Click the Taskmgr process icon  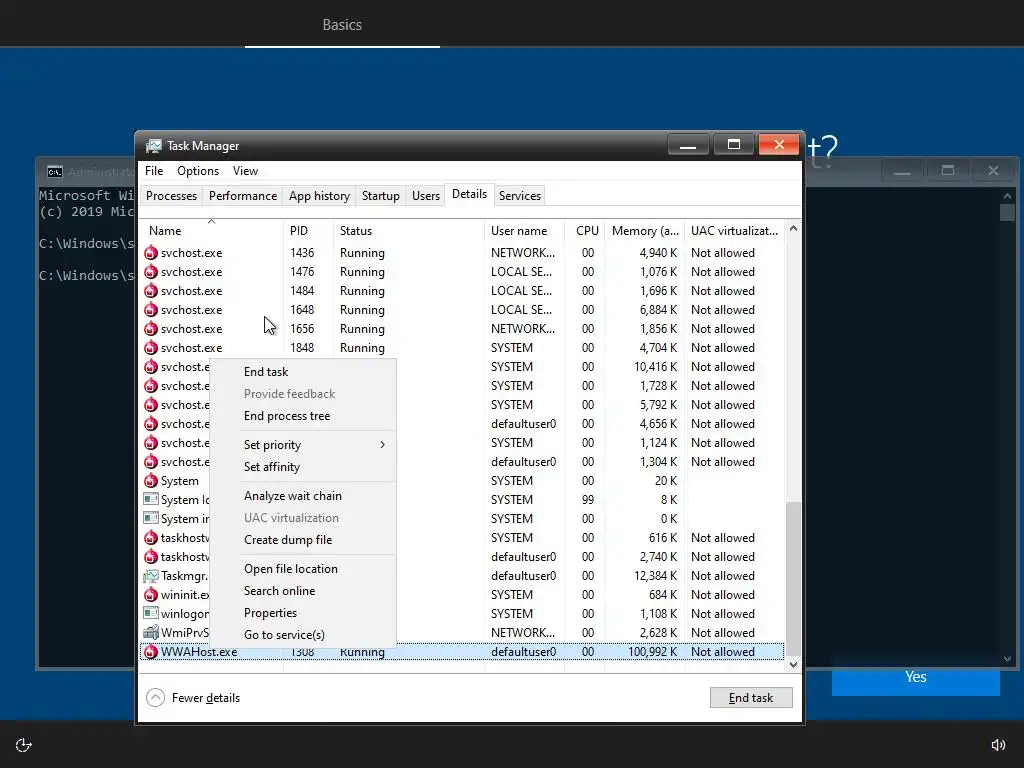(x=151, y=576)
